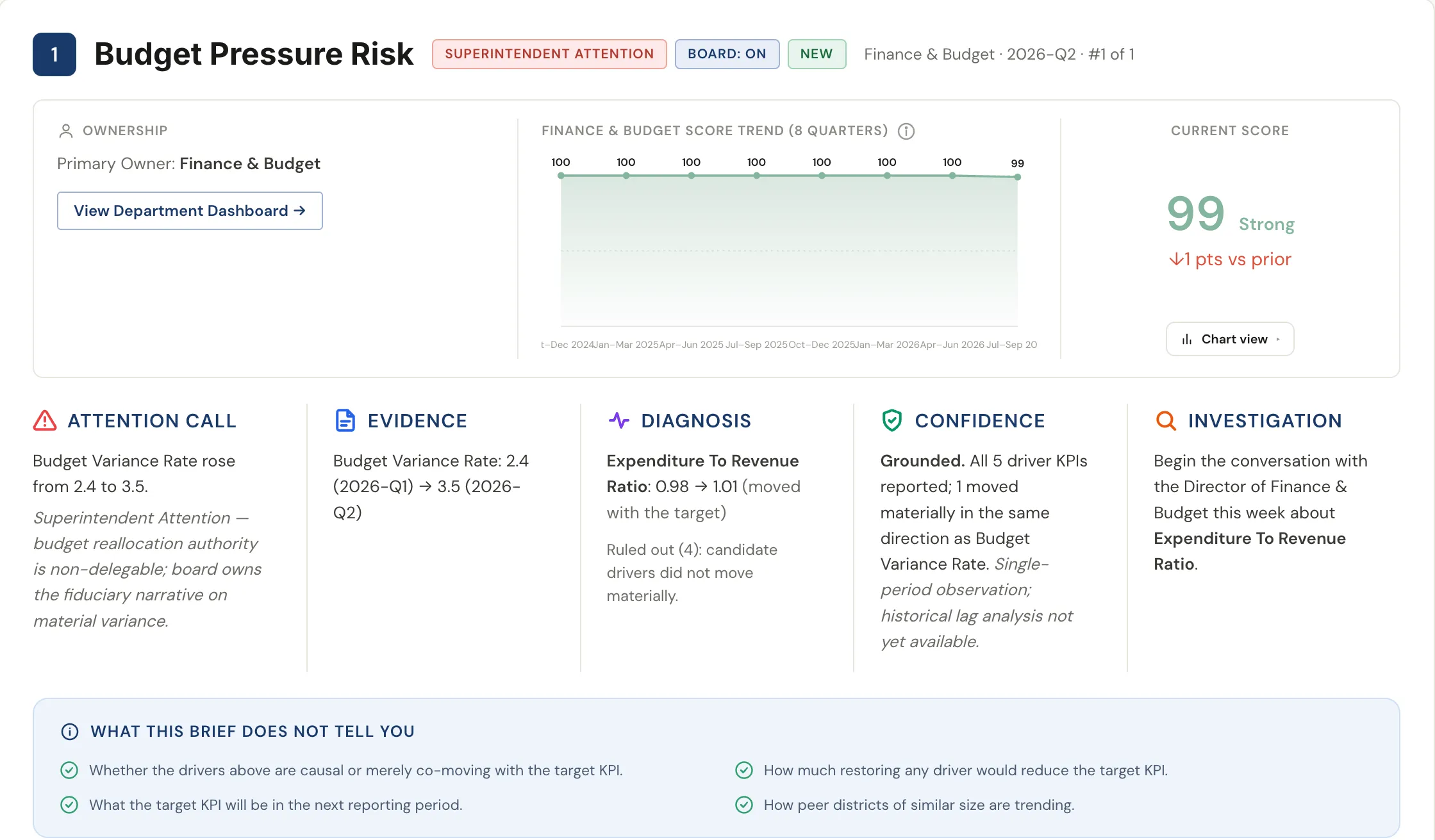This screenshot has width=1435, height=840.
Task: Click check icon for peer districts item
Action: click(x=743, y=805)
